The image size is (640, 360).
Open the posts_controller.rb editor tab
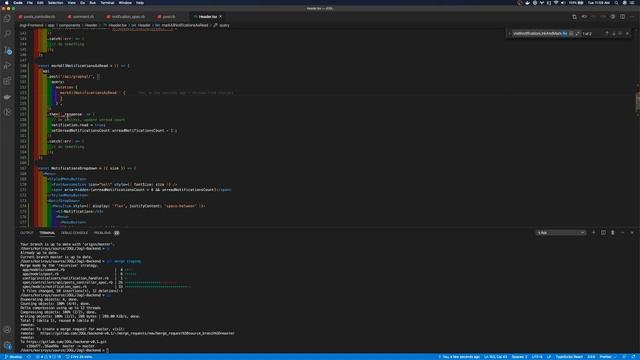click(x=39, y=17)
